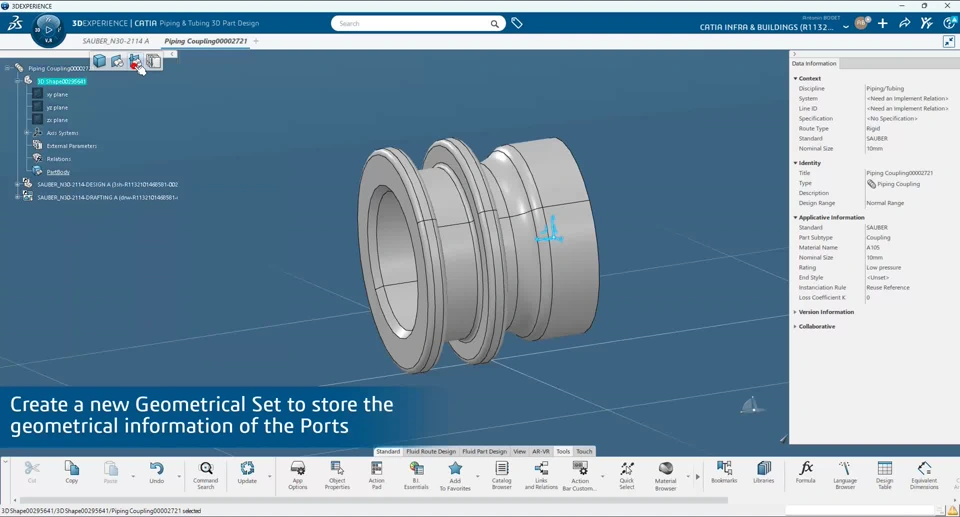Screen dimensions: 960x517
Task: Click the Formula fx tool
Action: point(806,472)
